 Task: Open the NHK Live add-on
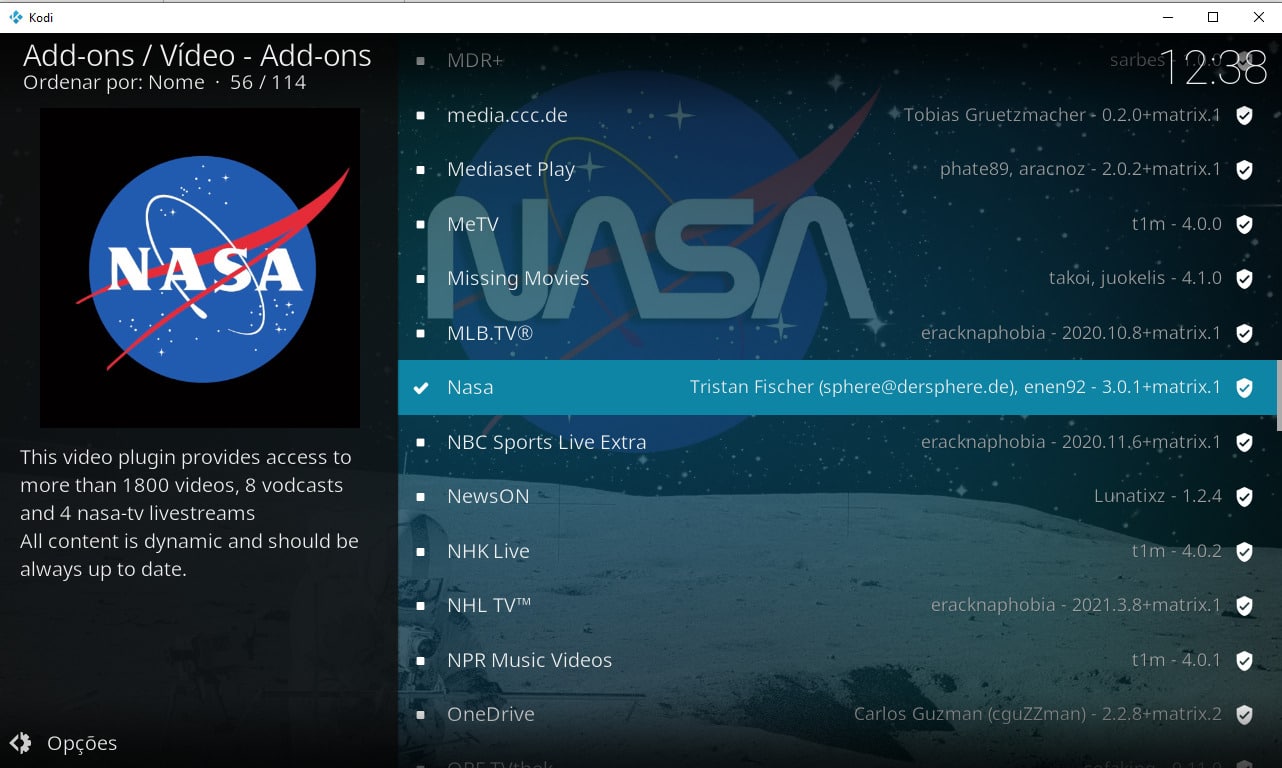pos(837,551)
